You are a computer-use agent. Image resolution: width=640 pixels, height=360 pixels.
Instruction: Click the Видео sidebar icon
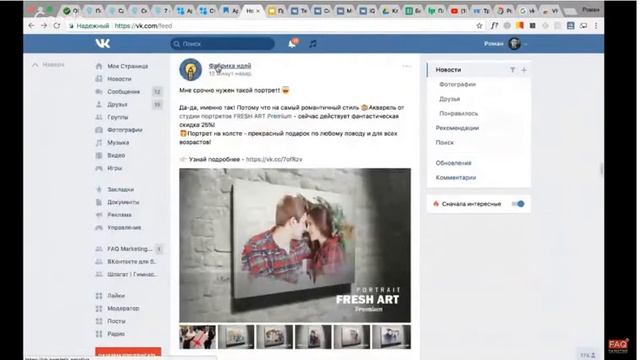coord(99,155)
